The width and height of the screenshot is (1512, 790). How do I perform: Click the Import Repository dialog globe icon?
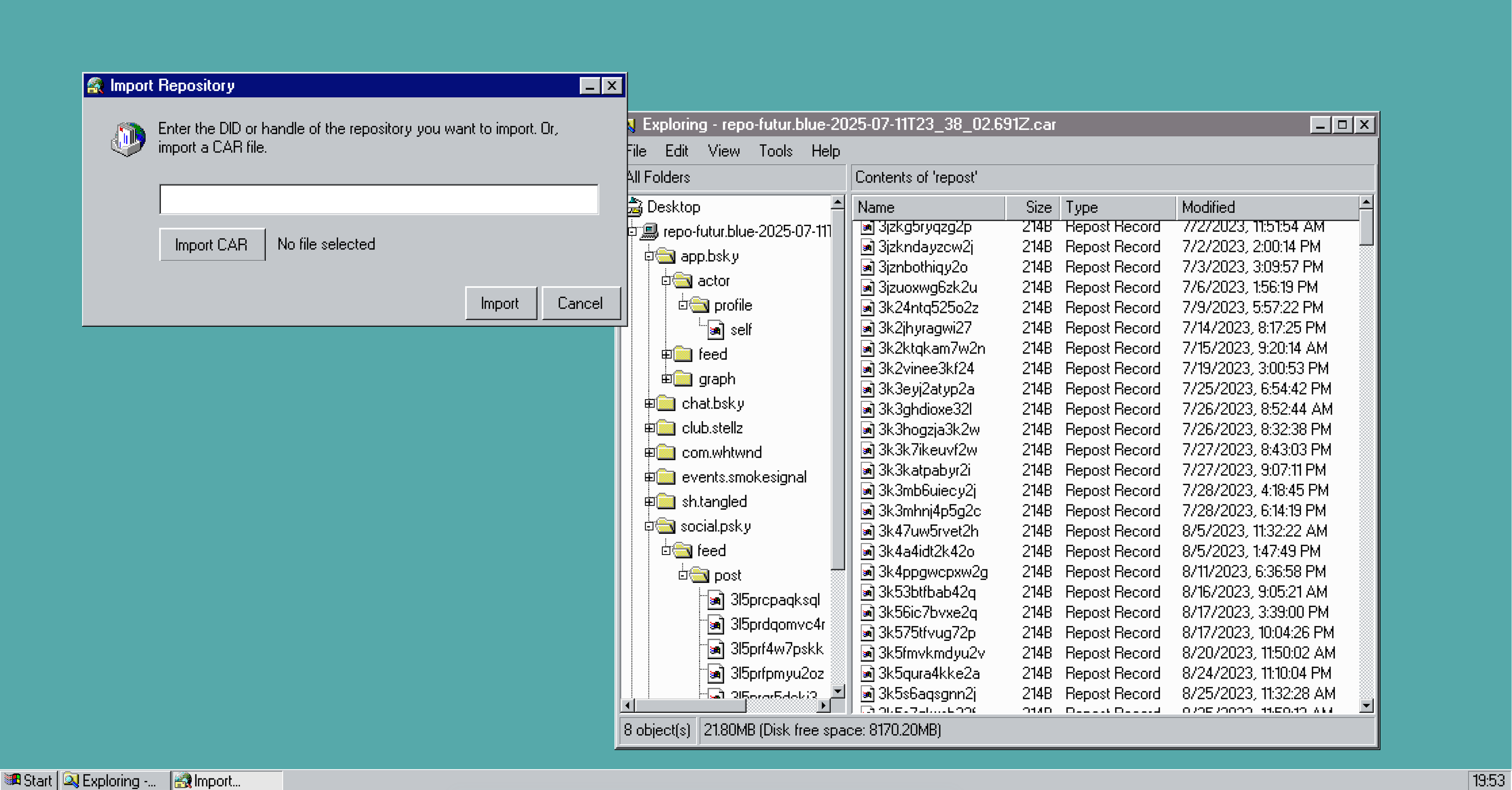128,139
